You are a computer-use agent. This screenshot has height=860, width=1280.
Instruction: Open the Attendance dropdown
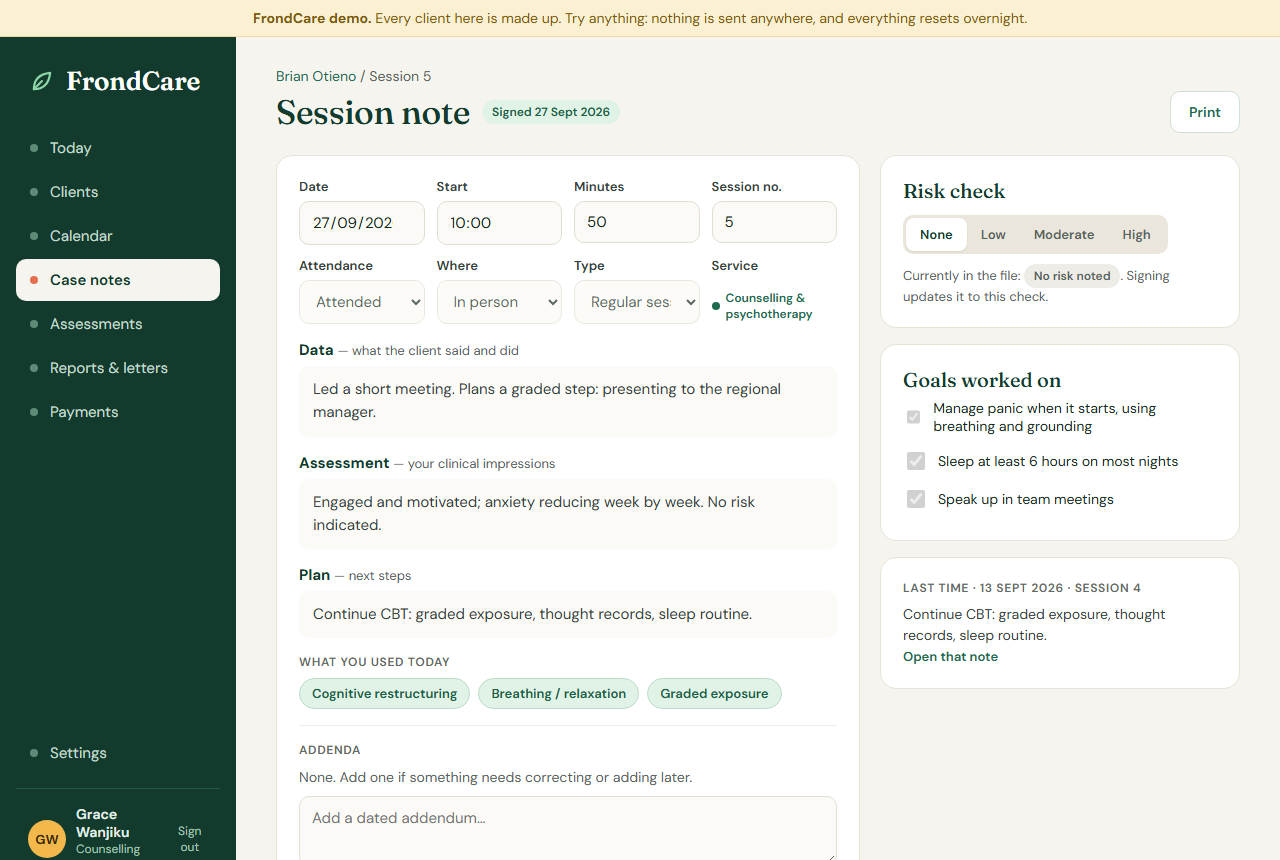[x=362, y=302]
